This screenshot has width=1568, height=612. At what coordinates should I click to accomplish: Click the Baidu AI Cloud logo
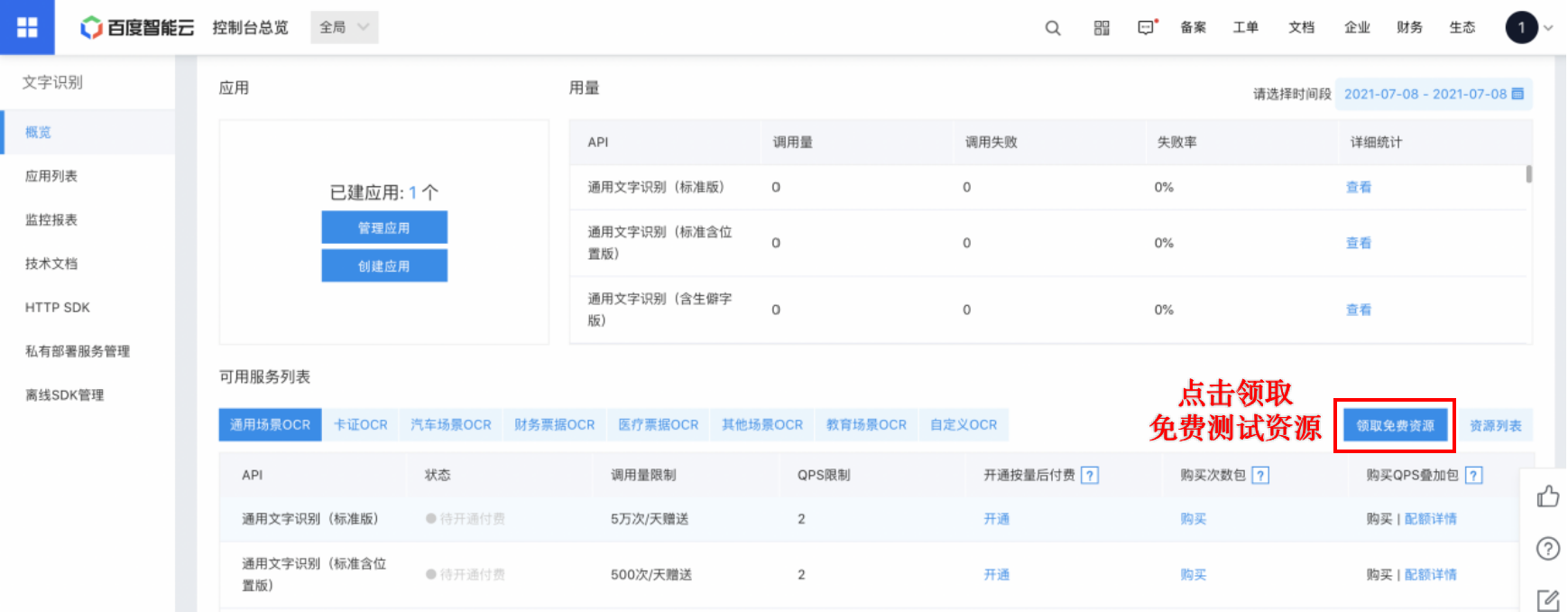pyautogui.click(x=137, y=28)
